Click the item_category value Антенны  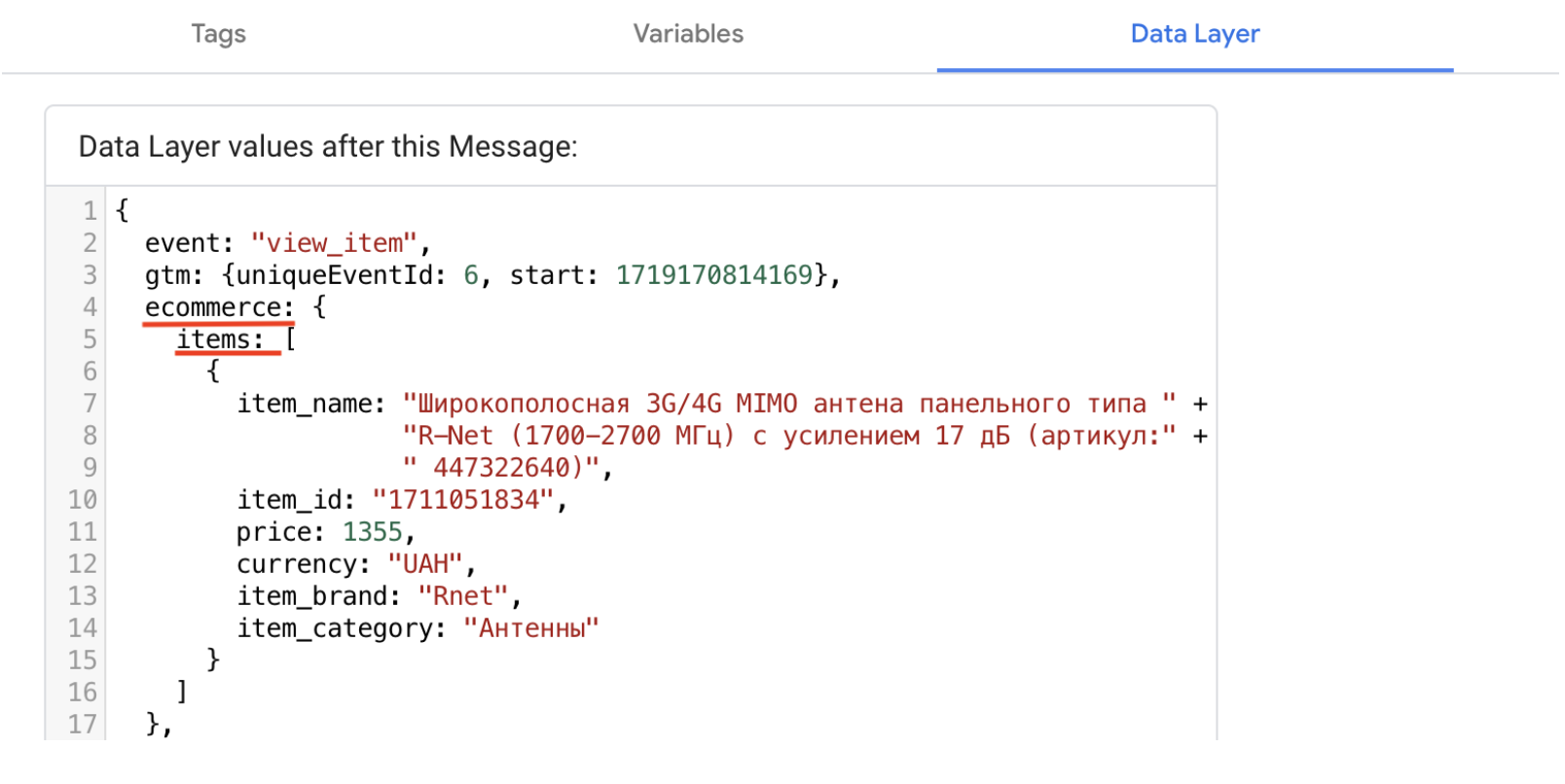pos(531,628)
